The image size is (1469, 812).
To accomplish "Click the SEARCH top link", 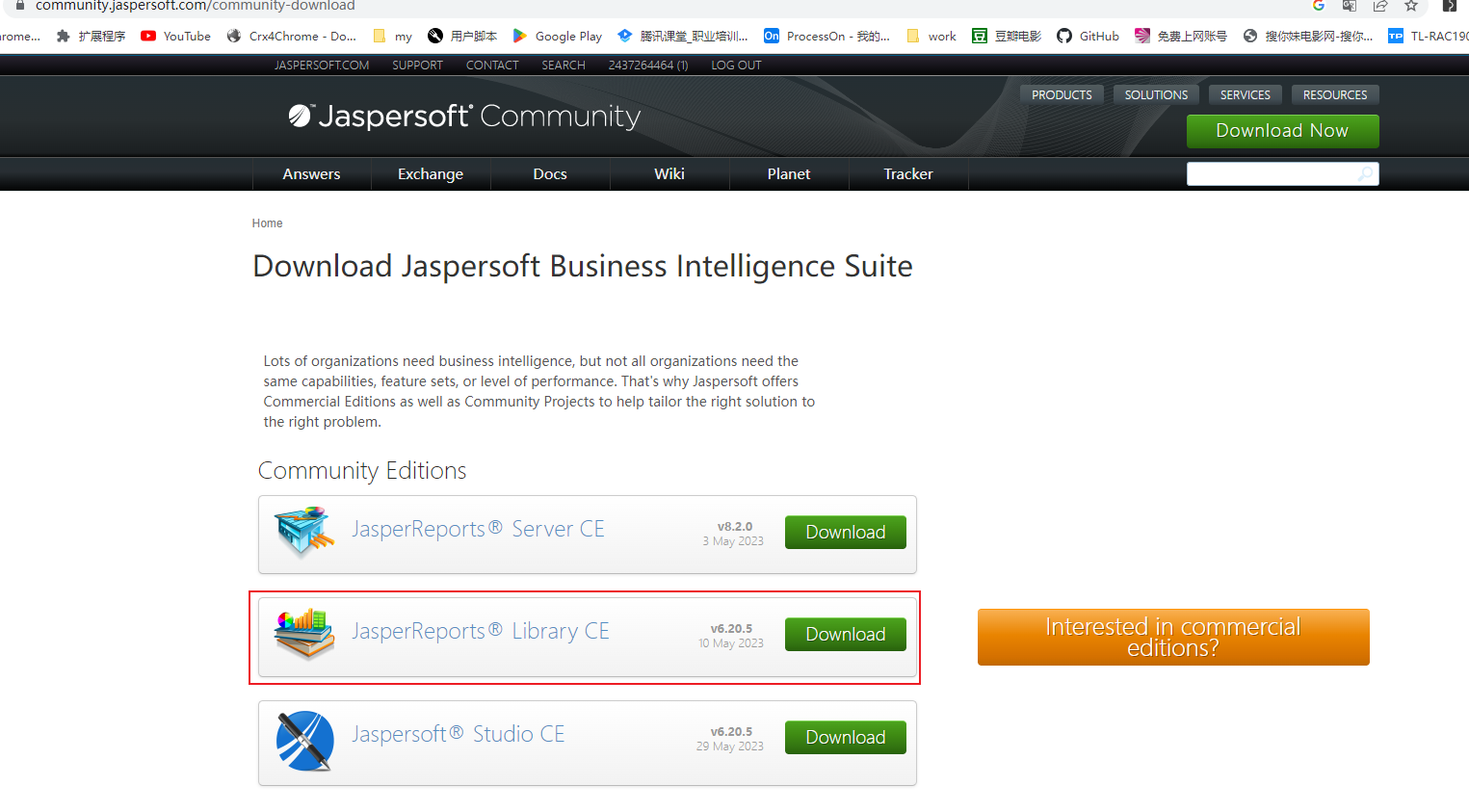I will pyautogui.click(x=564, y=65).
